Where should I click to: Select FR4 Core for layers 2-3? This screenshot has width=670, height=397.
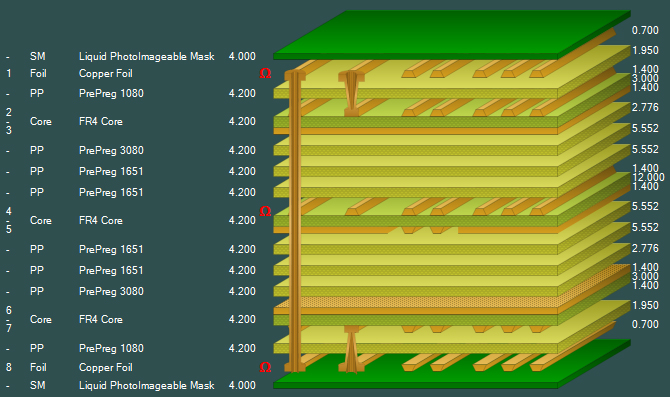101,121
